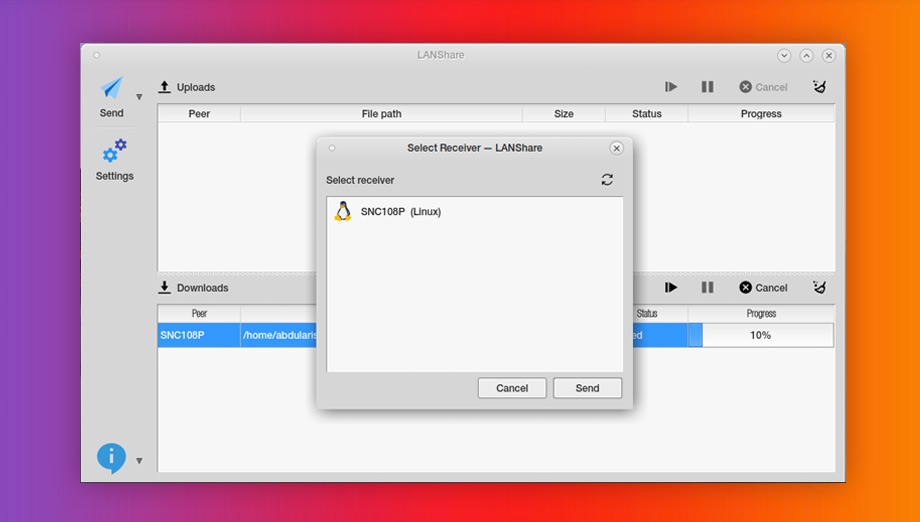Click the 10% download progress bar
The width and height of the screenshot is (920, 522).
(x=761, y=335)
